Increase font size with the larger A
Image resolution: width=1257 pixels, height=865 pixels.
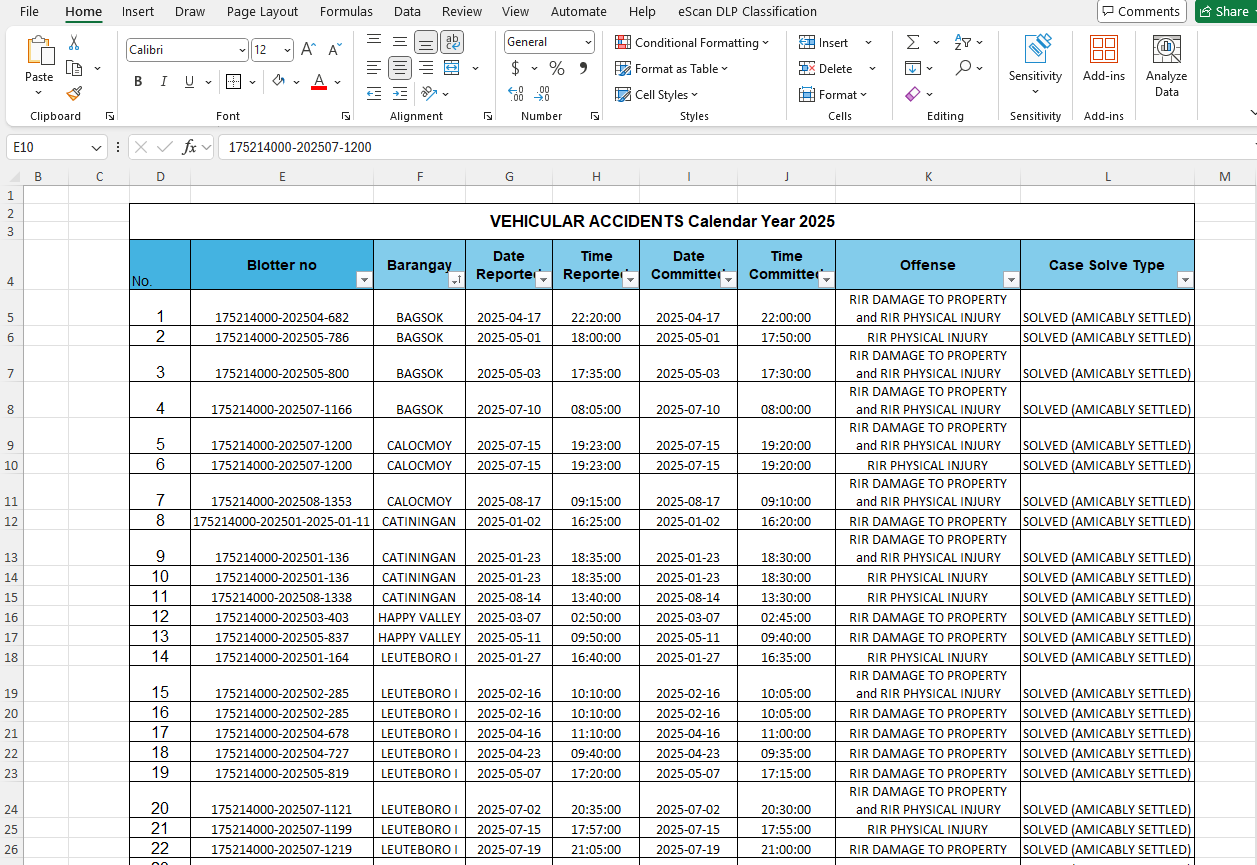pos(309,49)
